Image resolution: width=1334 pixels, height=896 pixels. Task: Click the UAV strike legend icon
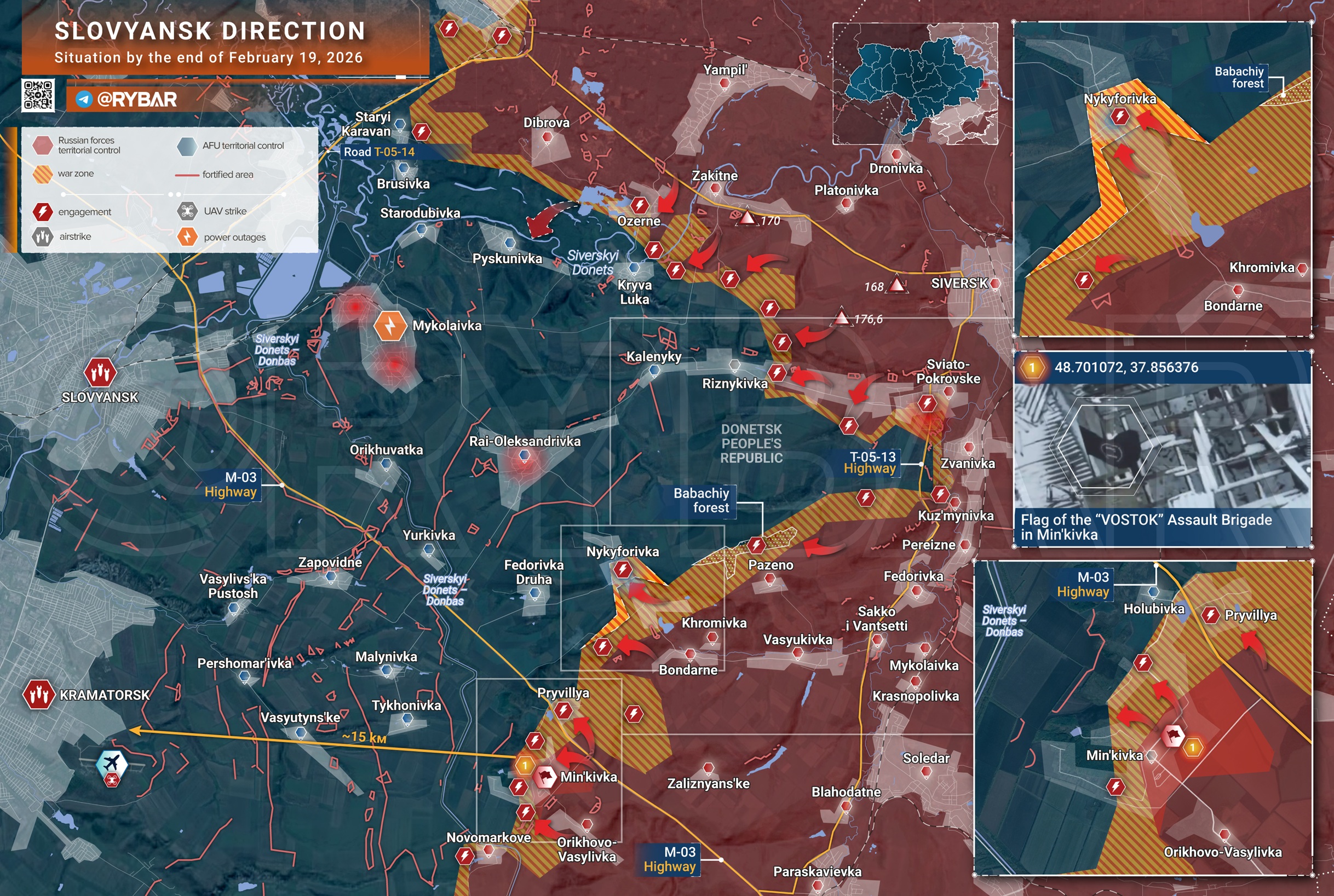tap(187, 211)
